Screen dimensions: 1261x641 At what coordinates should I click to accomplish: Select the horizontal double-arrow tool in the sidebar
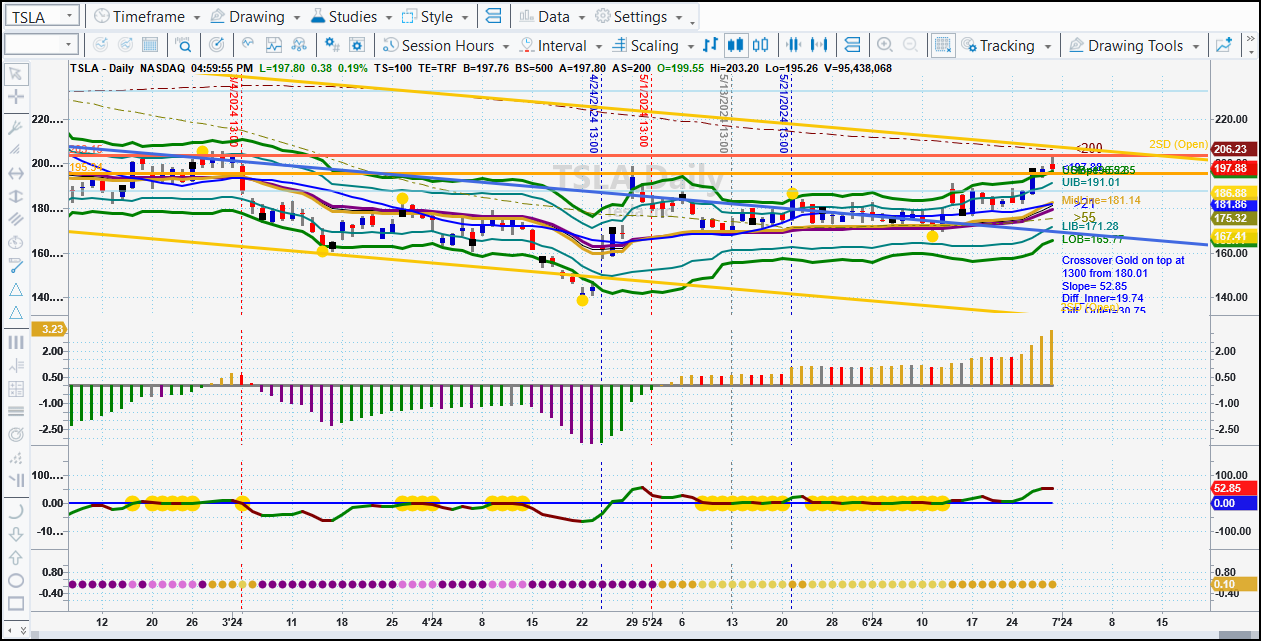coord(16,173)
